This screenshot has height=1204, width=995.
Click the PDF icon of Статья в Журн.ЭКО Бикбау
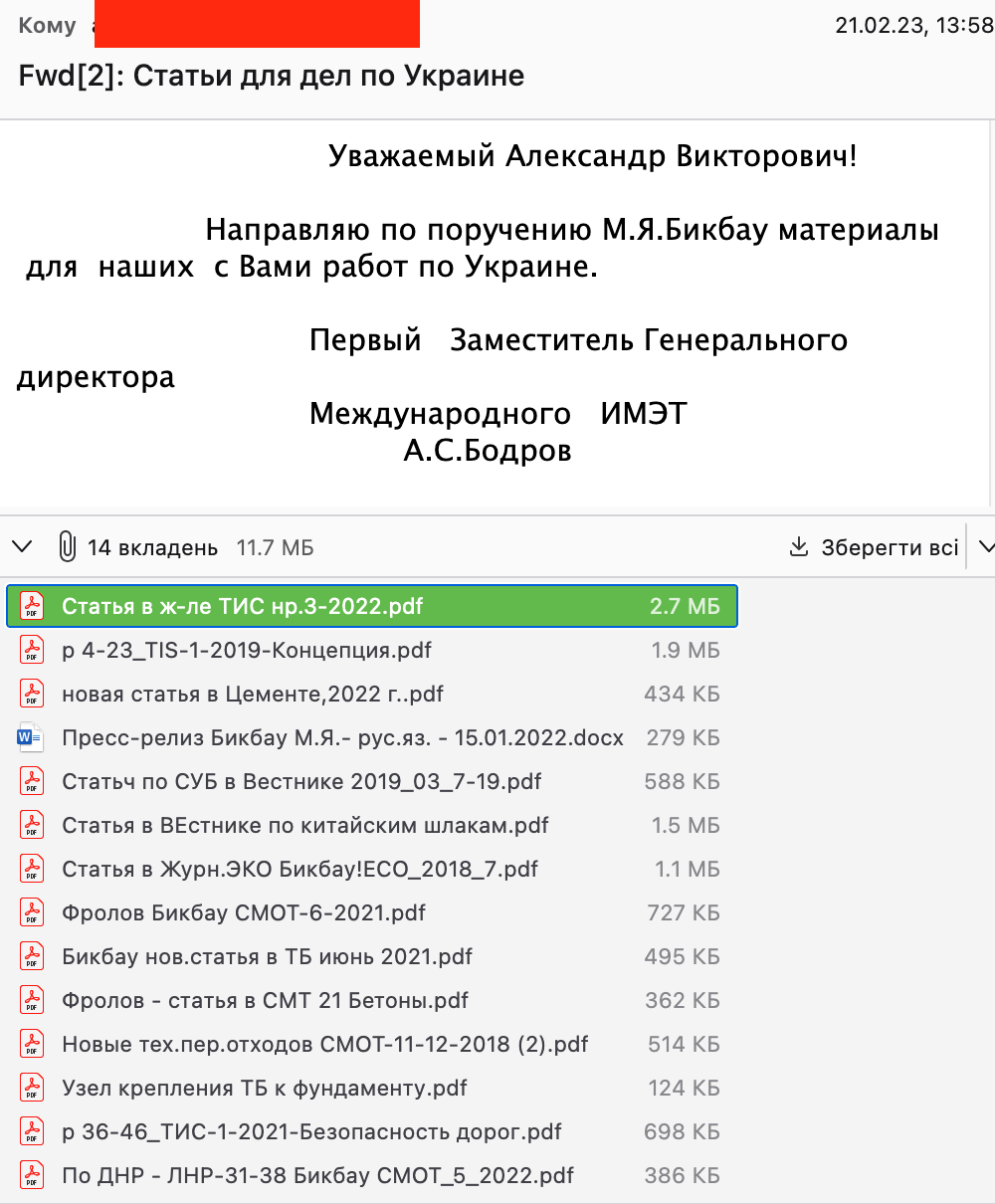pyautogui.click(x=33, y=869)
